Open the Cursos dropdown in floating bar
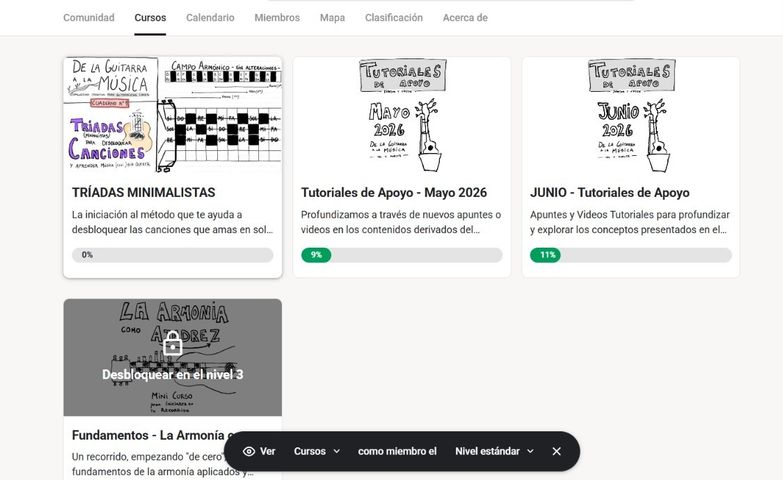The width and height of the screenshot is (783, 480). (x=317, y=452)
